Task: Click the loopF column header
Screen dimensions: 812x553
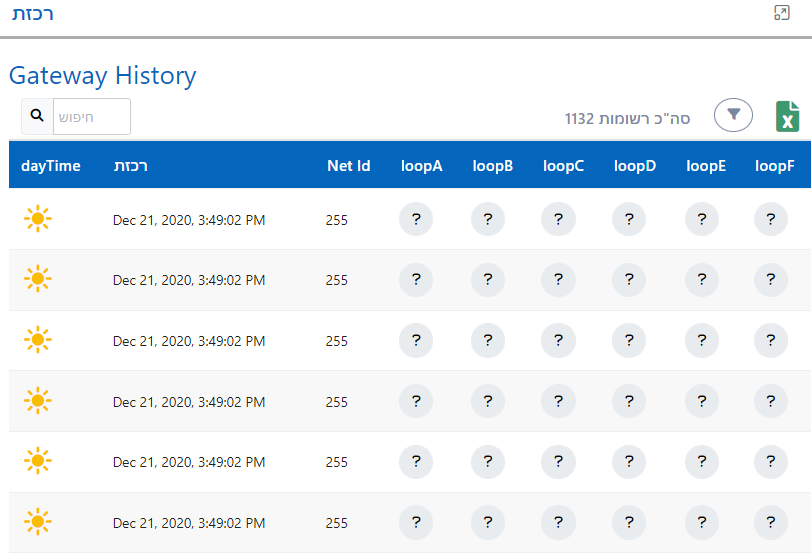Action: pos(774,165)
